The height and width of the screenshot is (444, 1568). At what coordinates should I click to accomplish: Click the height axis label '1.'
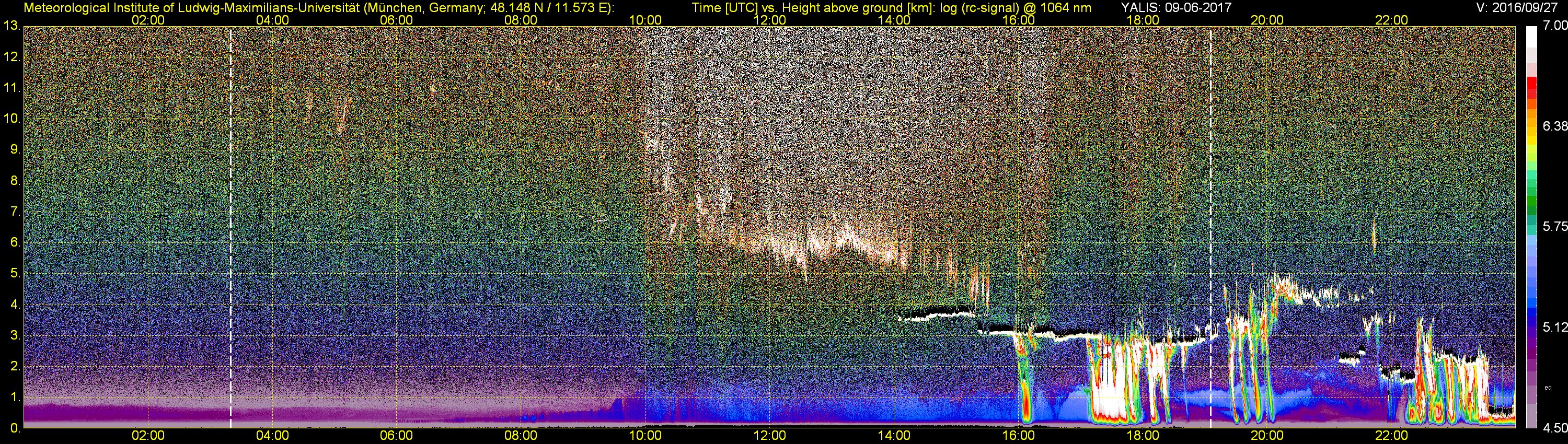coord(15,397)
